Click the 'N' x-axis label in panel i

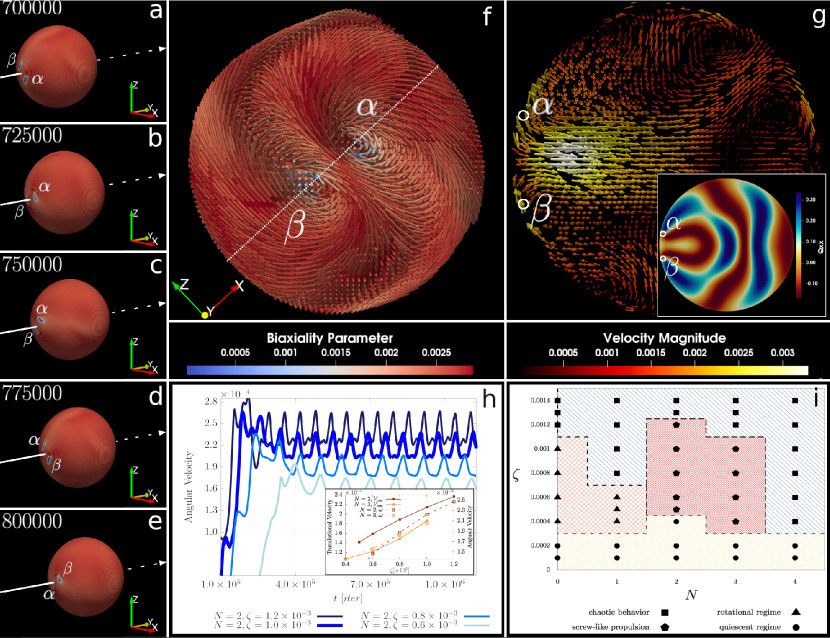pyautogui.click(x=691, y=595)
